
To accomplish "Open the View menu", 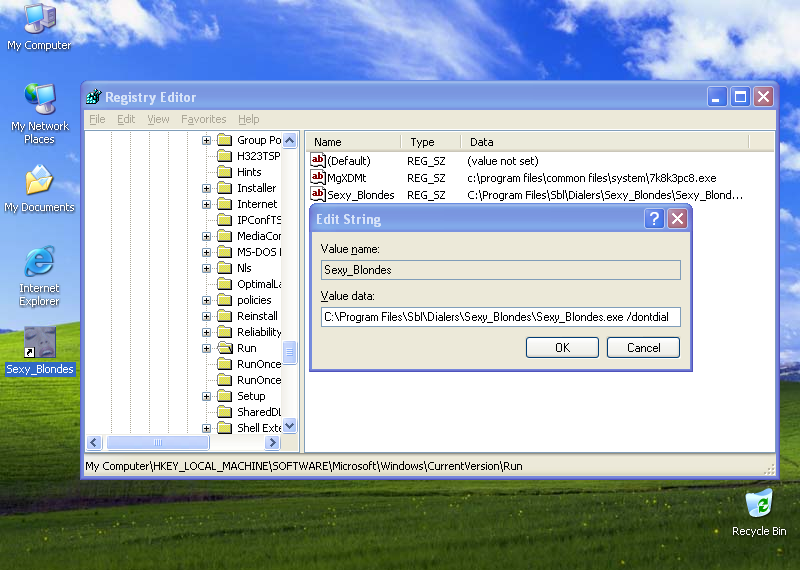I will pos(158,119).
